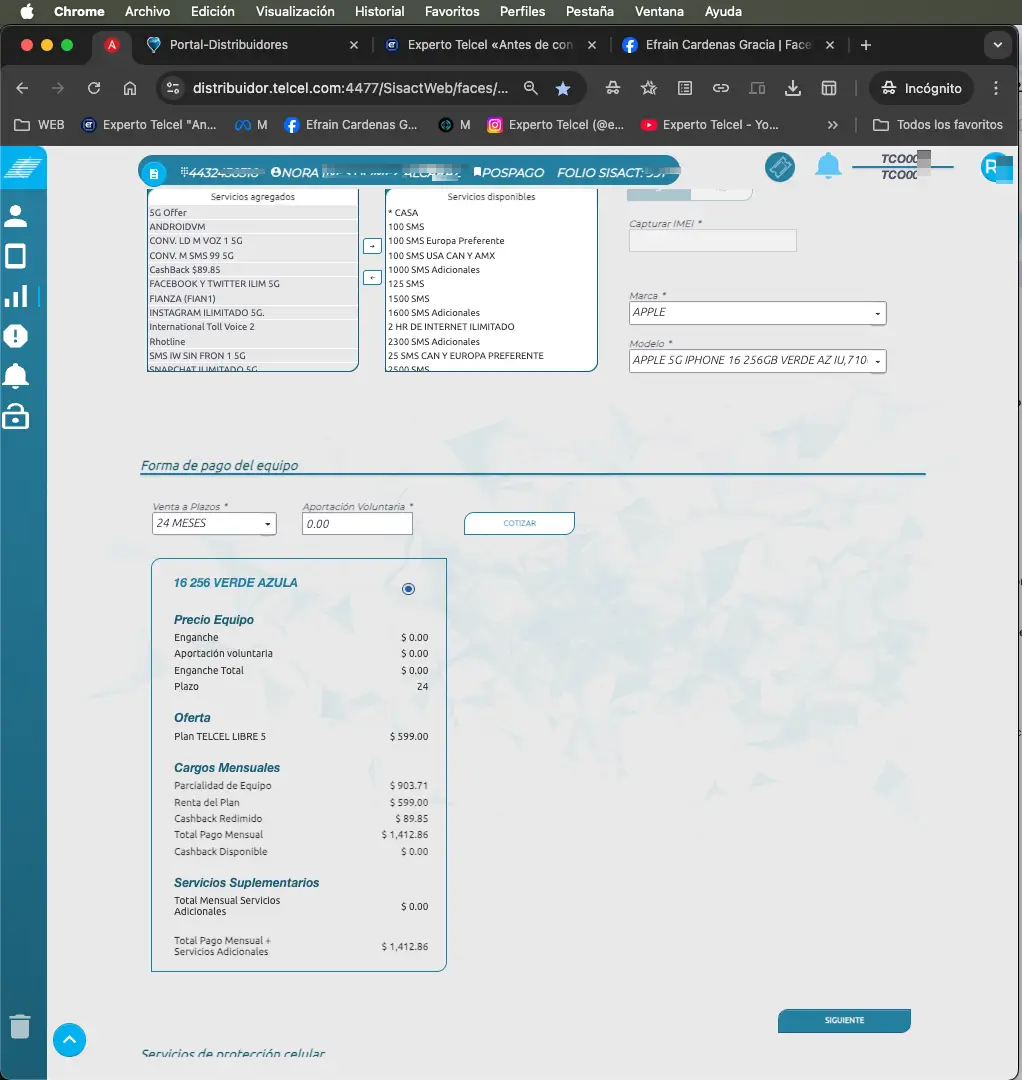This screenshot has width=1022, height=1080.
Task: Open the ticket icon in top header
Action: pos(780,167)
